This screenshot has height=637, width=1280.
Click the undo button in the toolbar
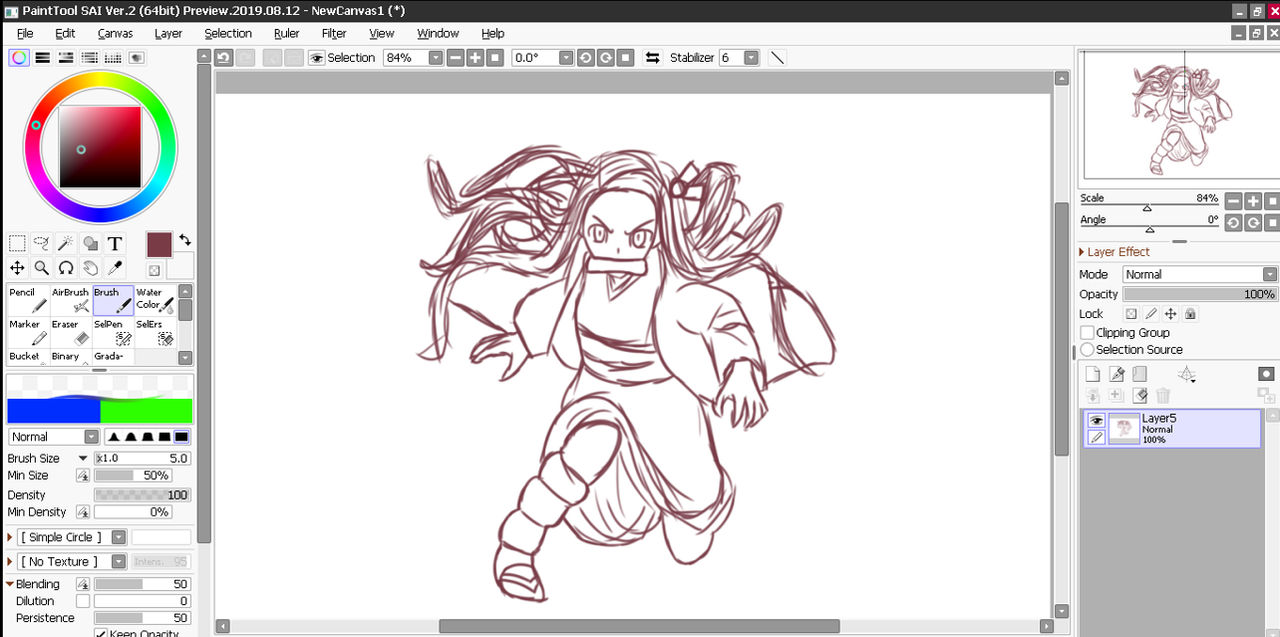point(224,58)
